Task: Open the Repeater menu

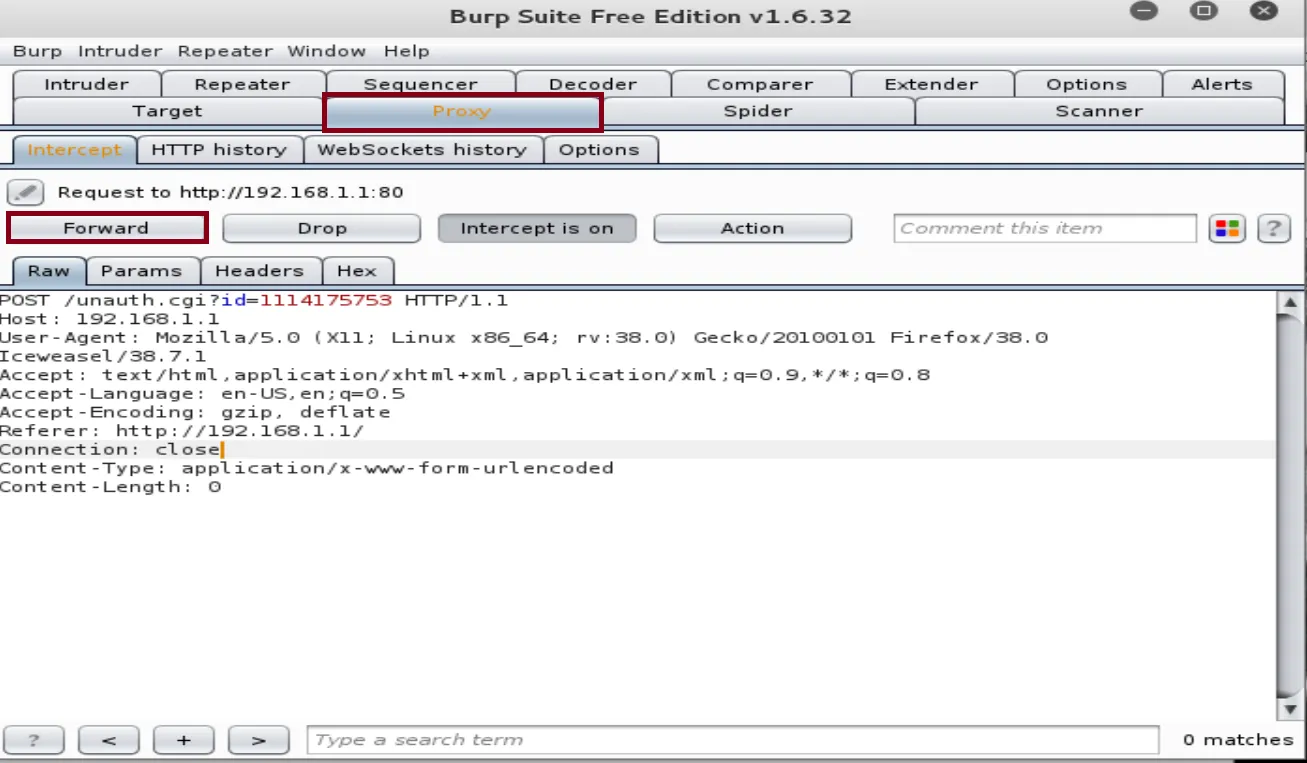Action: pyautogui.click(x=225, y=51)
